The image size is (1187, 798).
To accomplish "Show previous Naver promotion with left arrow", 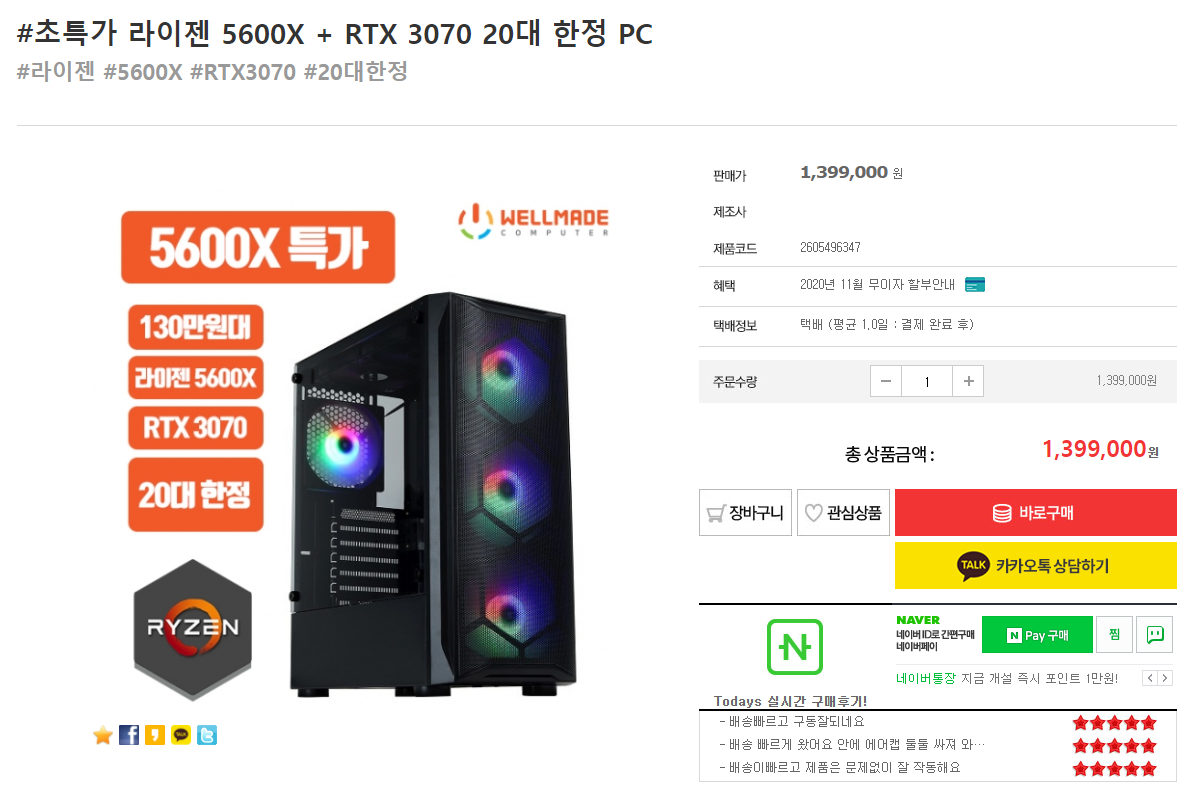I will click(1150, 678).
